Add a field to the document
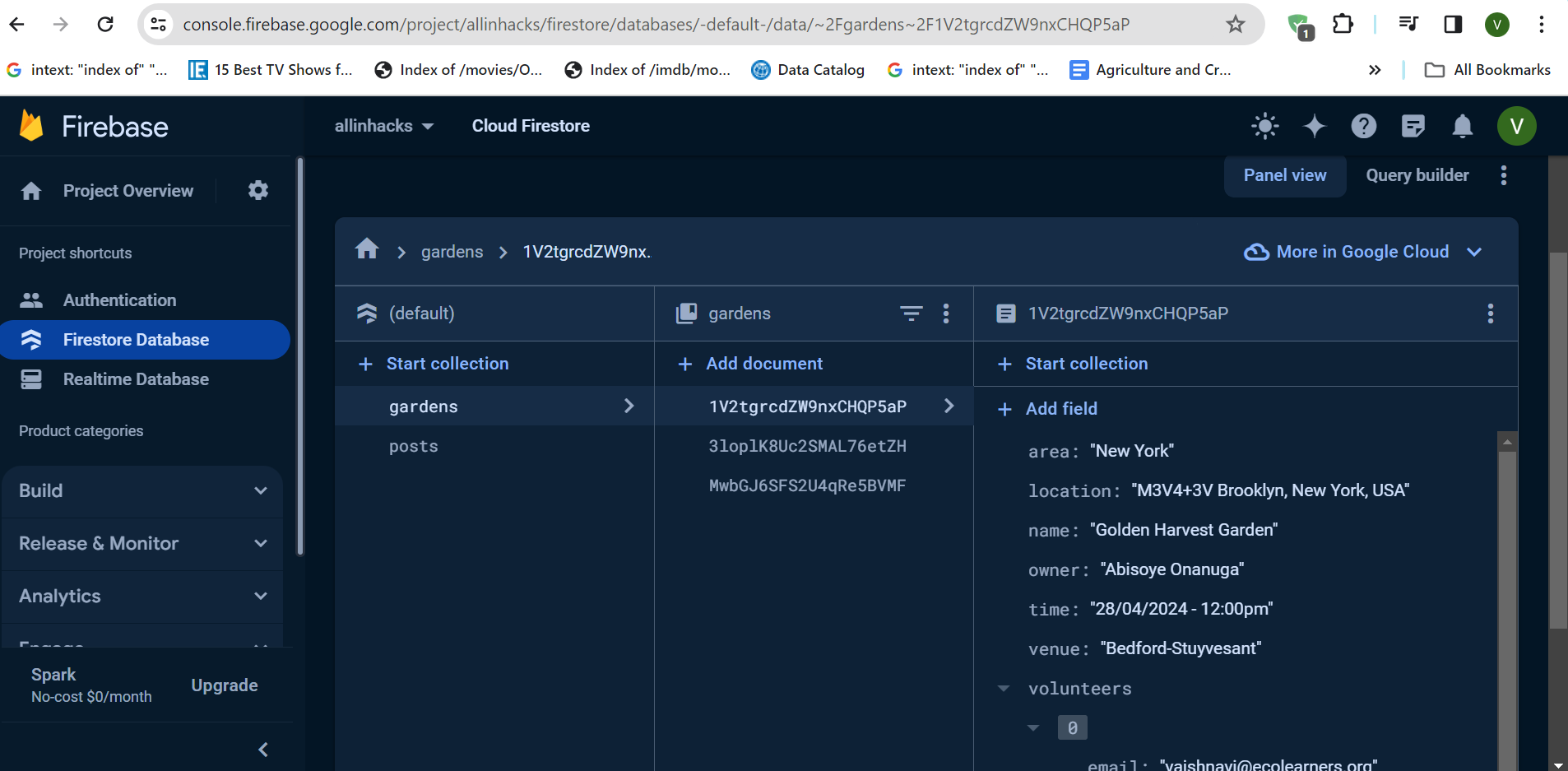This screenshot has height=771, width=1568. point(1047,409)
